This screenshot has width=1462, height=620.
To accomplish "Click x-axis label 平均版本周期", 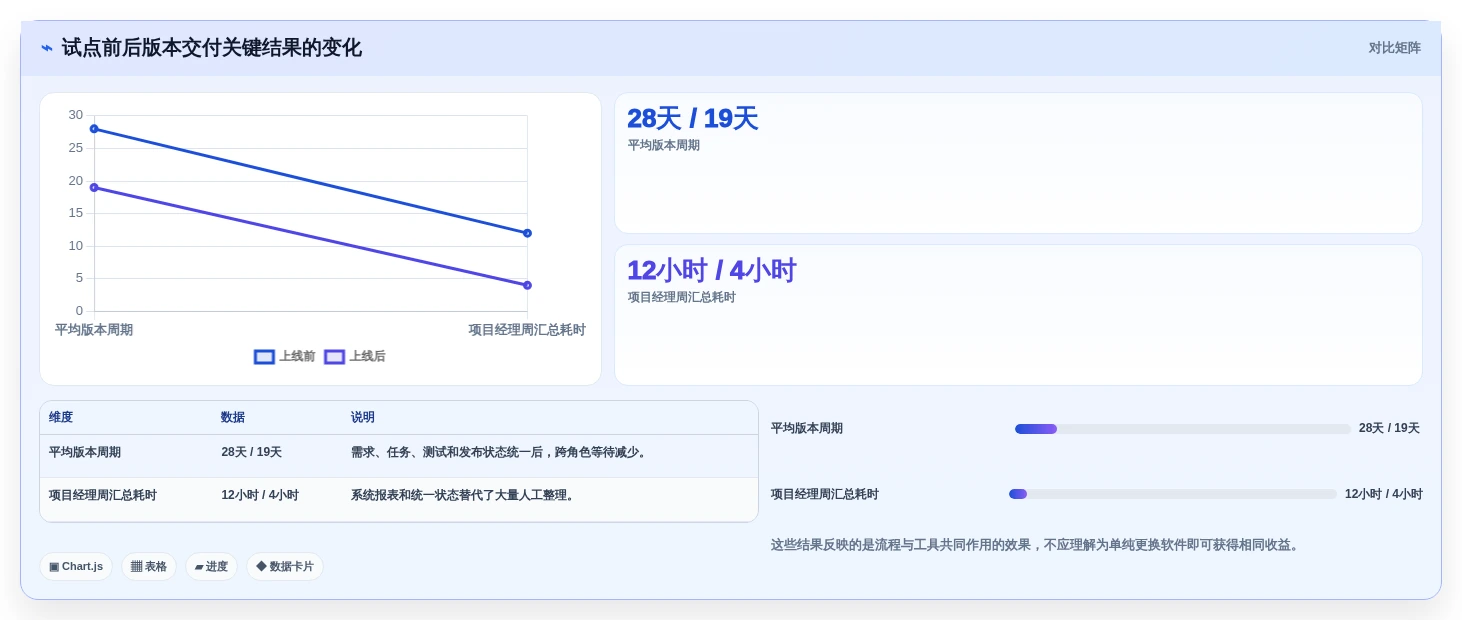I will 94,330.
